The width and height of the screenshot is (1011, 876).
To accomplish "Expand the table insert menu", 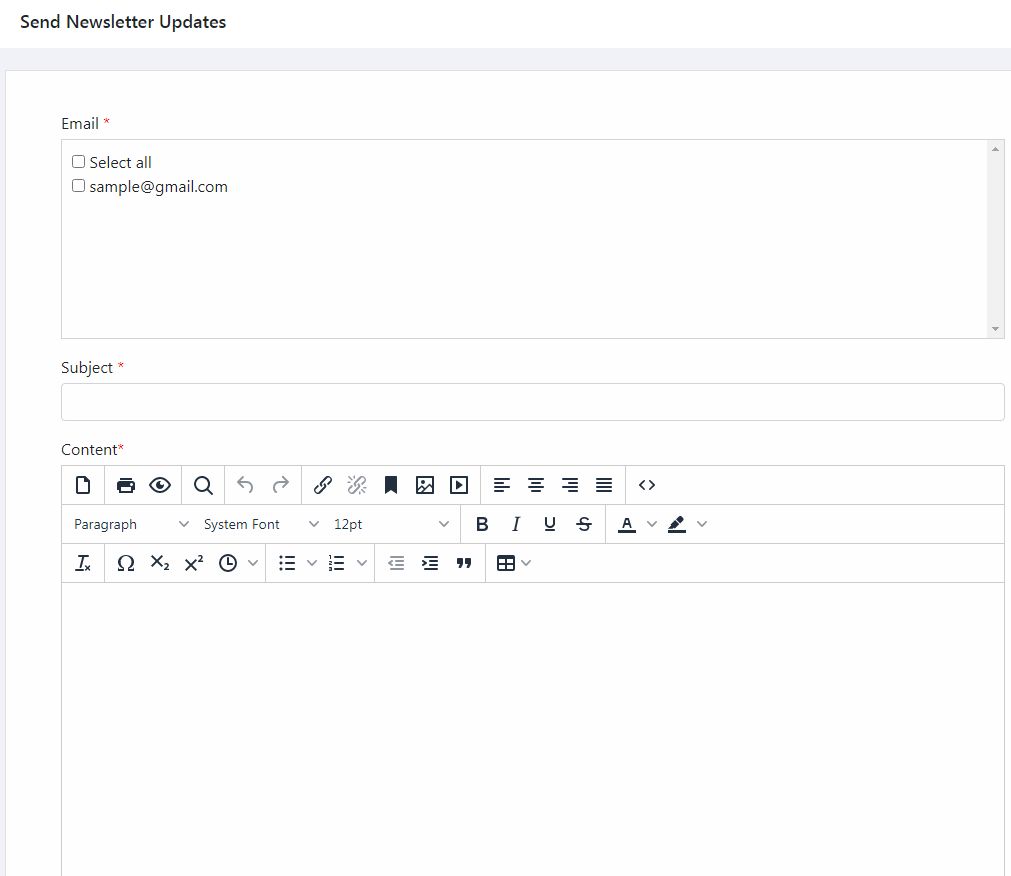I will (x=514, y=563).
